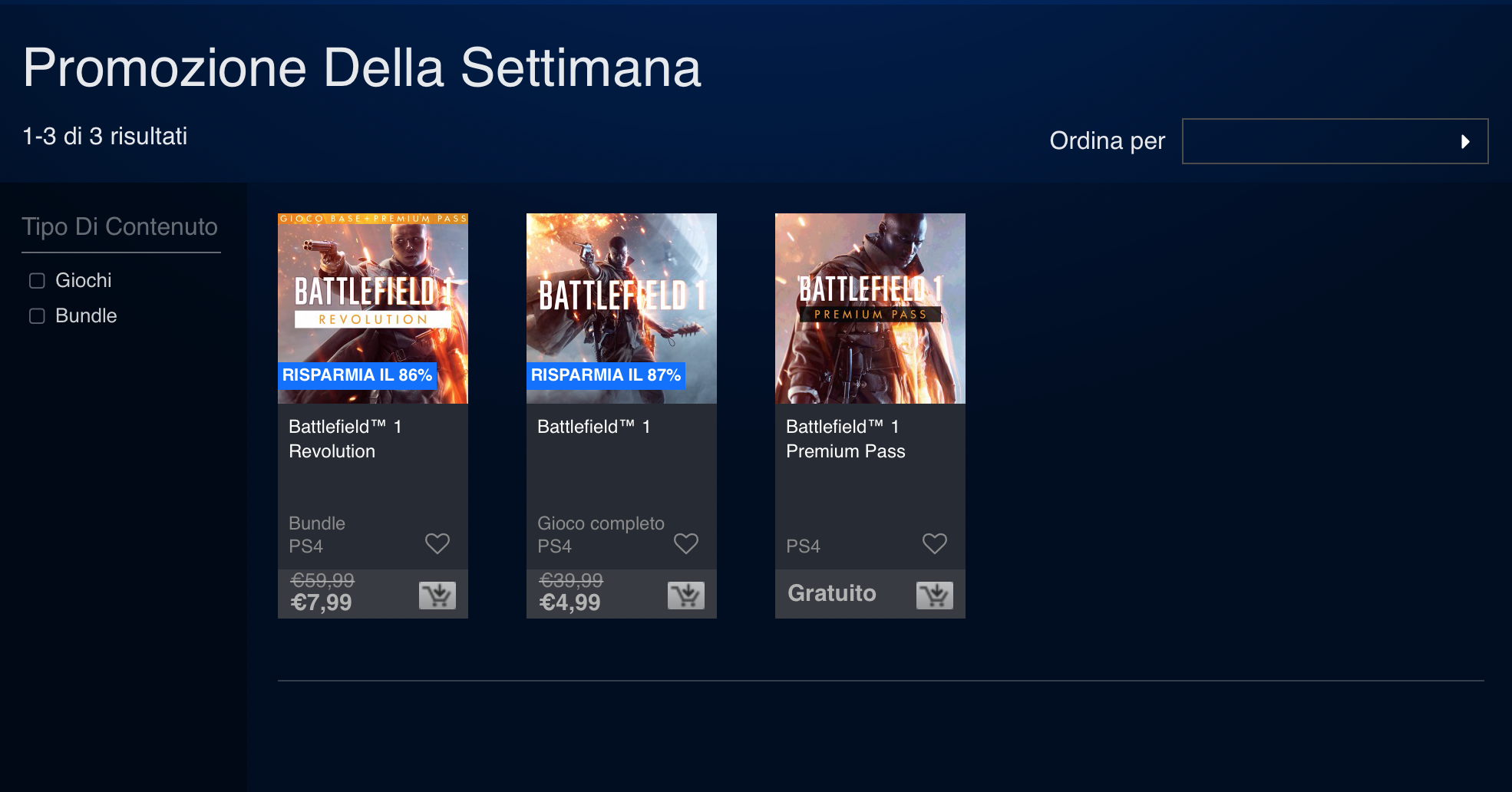Click heart icon on Battlefield 1 full game
The height and width of the screenshot is (792, 1512).
click(x=686, y=543)
